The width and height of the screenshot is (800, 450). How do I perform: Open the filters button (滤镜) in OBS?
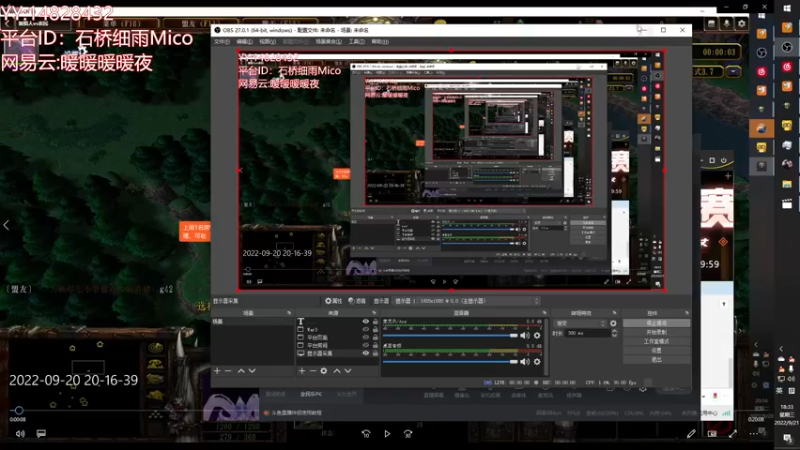(x=357, y=301)
